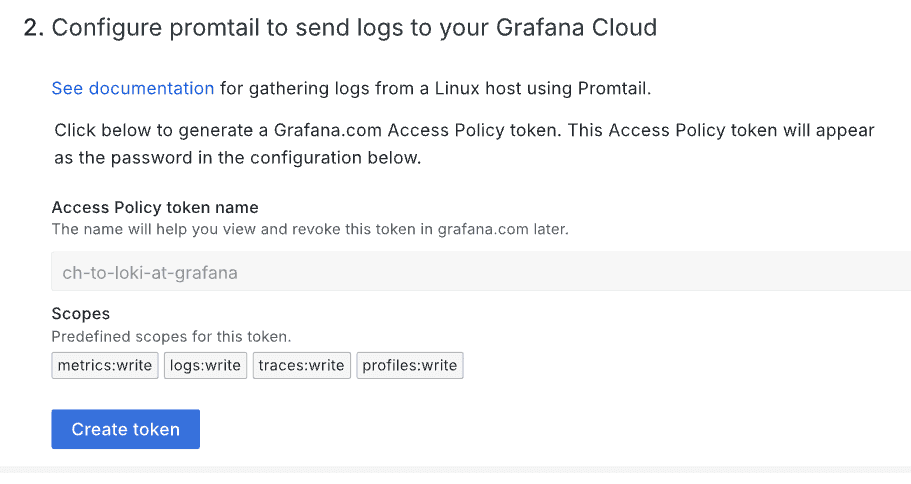The height and width of the screenshot is (484, 911).
Task: Click the word Promtail after Linux host
Action: [x=612, y=88]
